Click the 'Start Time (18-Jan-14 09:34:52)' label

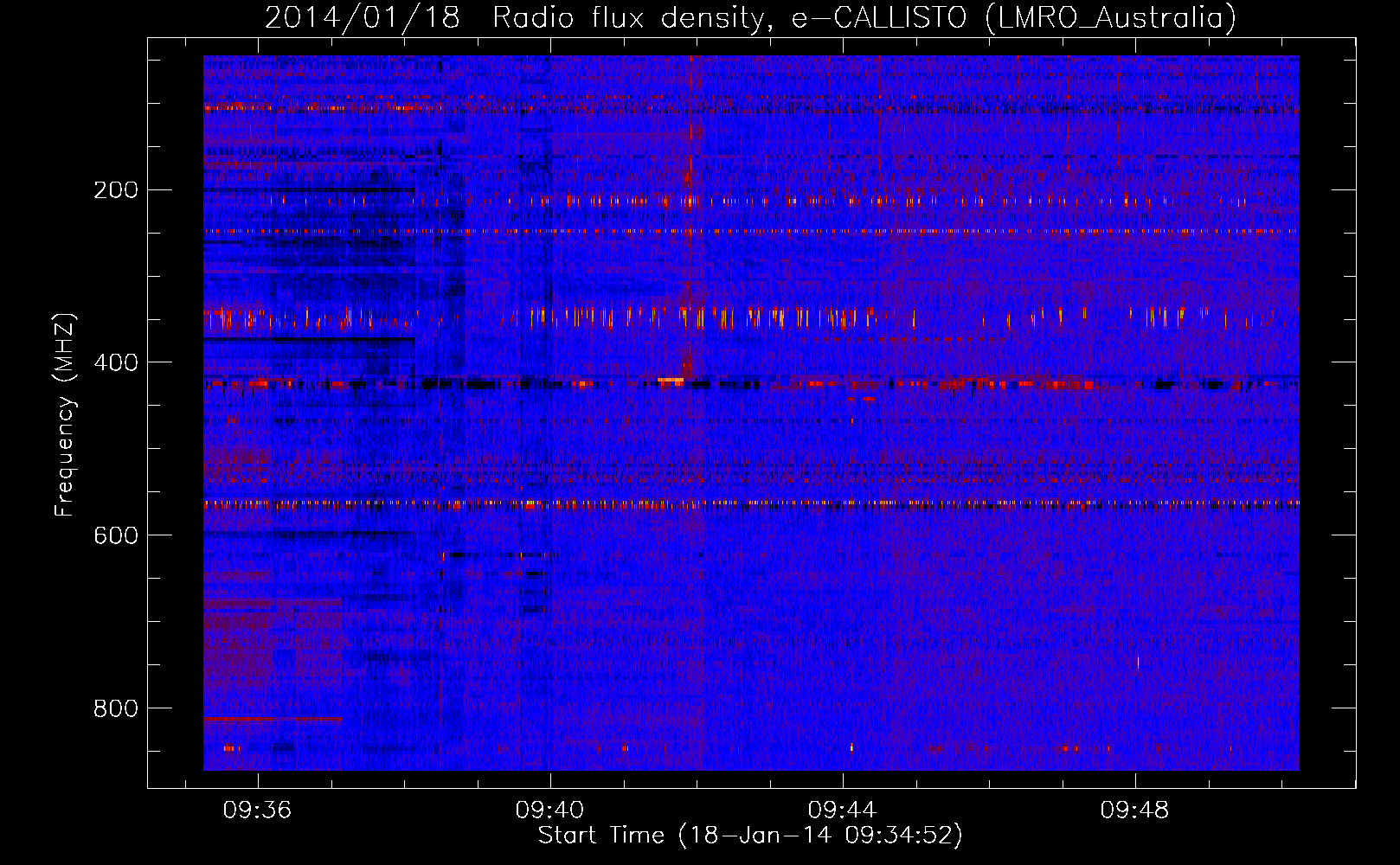click(750, 836)
